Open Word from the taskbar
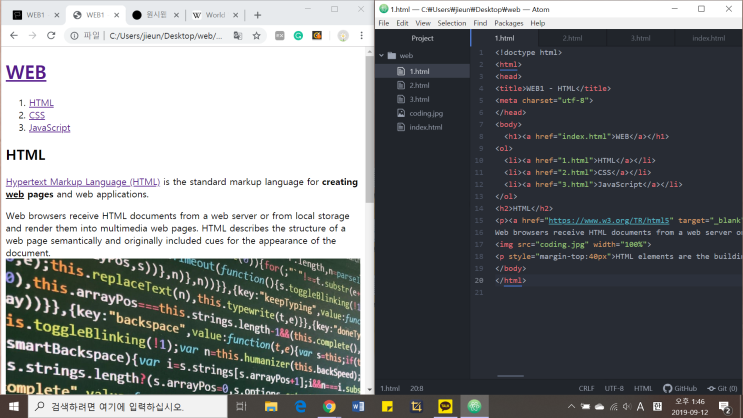Screen dimensions: 743x418 click(358, 406)
